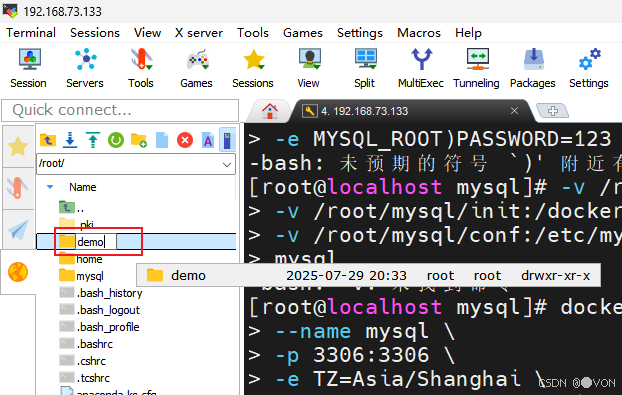The width and height of the screenshot is (622, 395).
Task: Click the Split toolbar icon
Action: pos(365,68)
